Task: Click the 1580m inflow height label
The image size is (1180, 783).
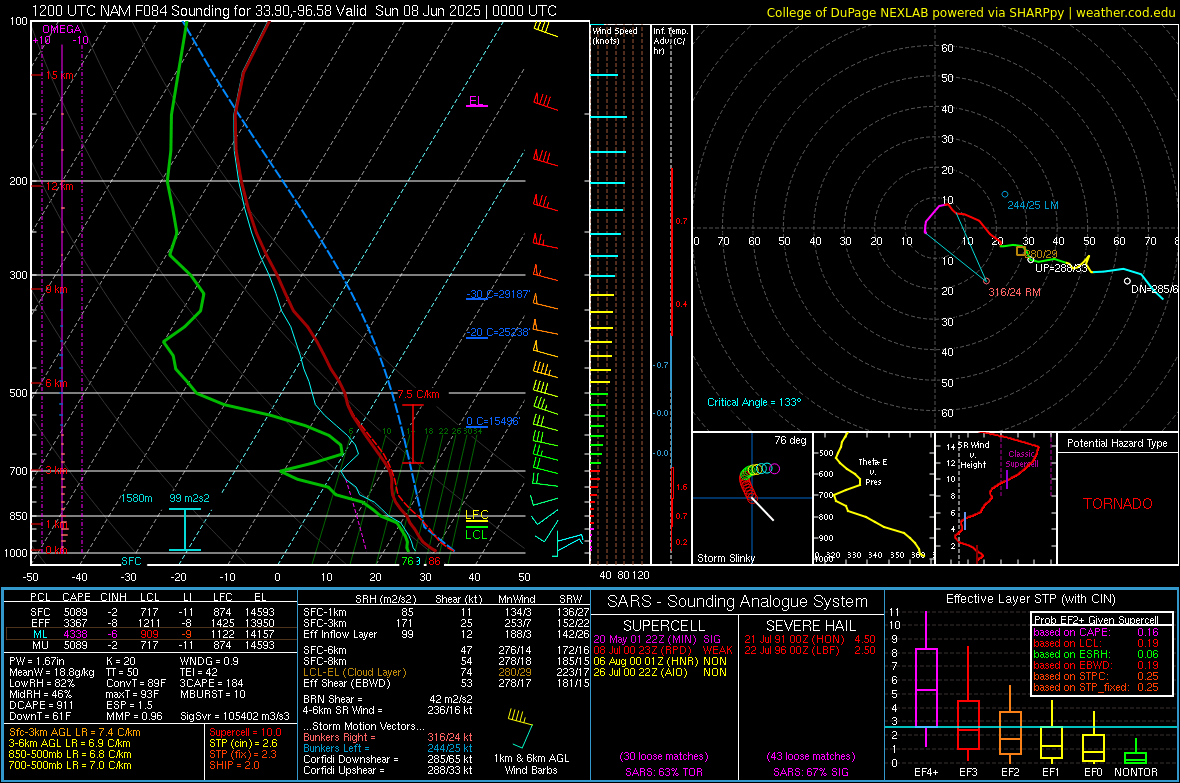Action: click(x=136, y=498)
